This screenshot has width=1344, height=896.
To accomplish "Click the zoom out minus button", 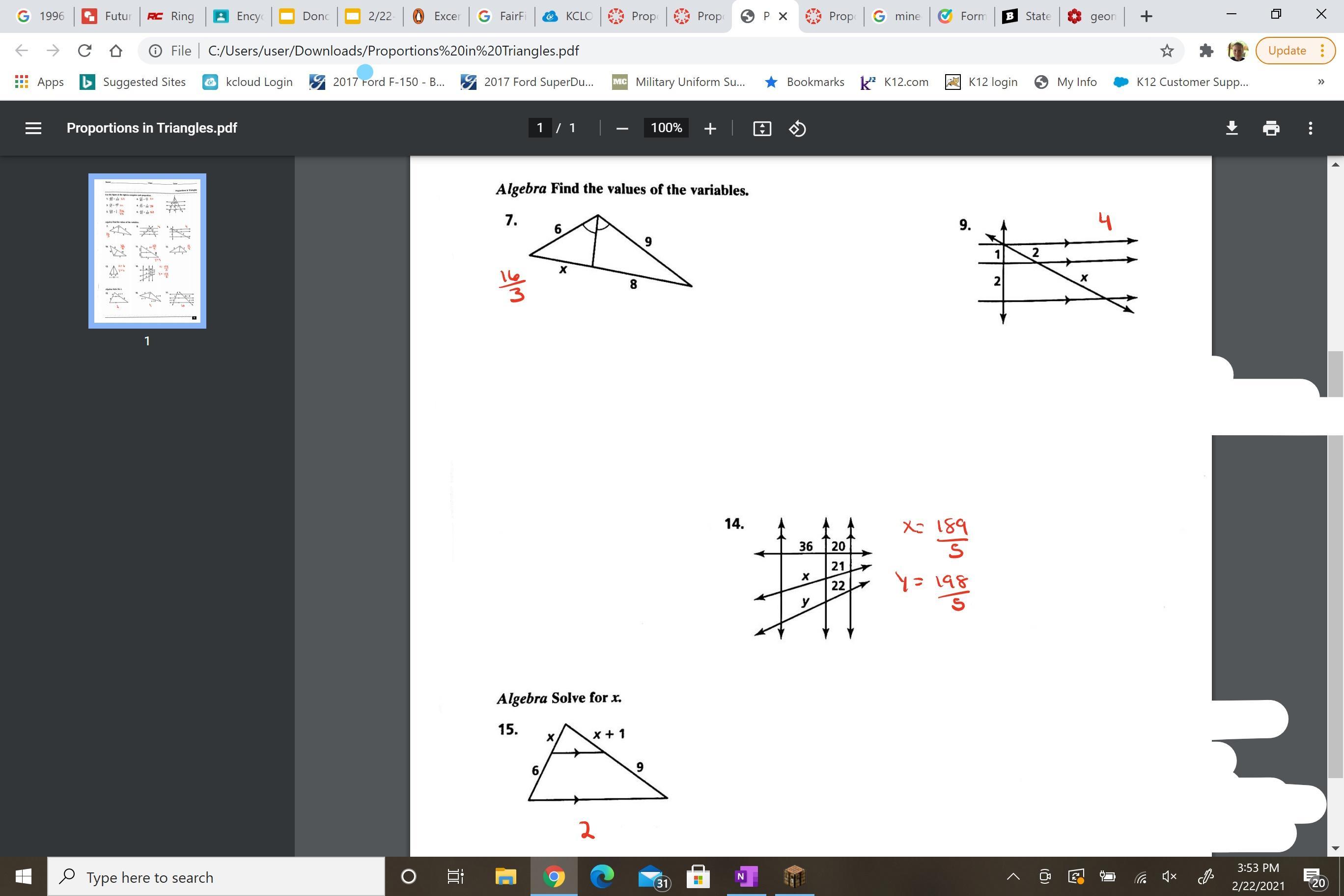I will click(x=622, y=129).
